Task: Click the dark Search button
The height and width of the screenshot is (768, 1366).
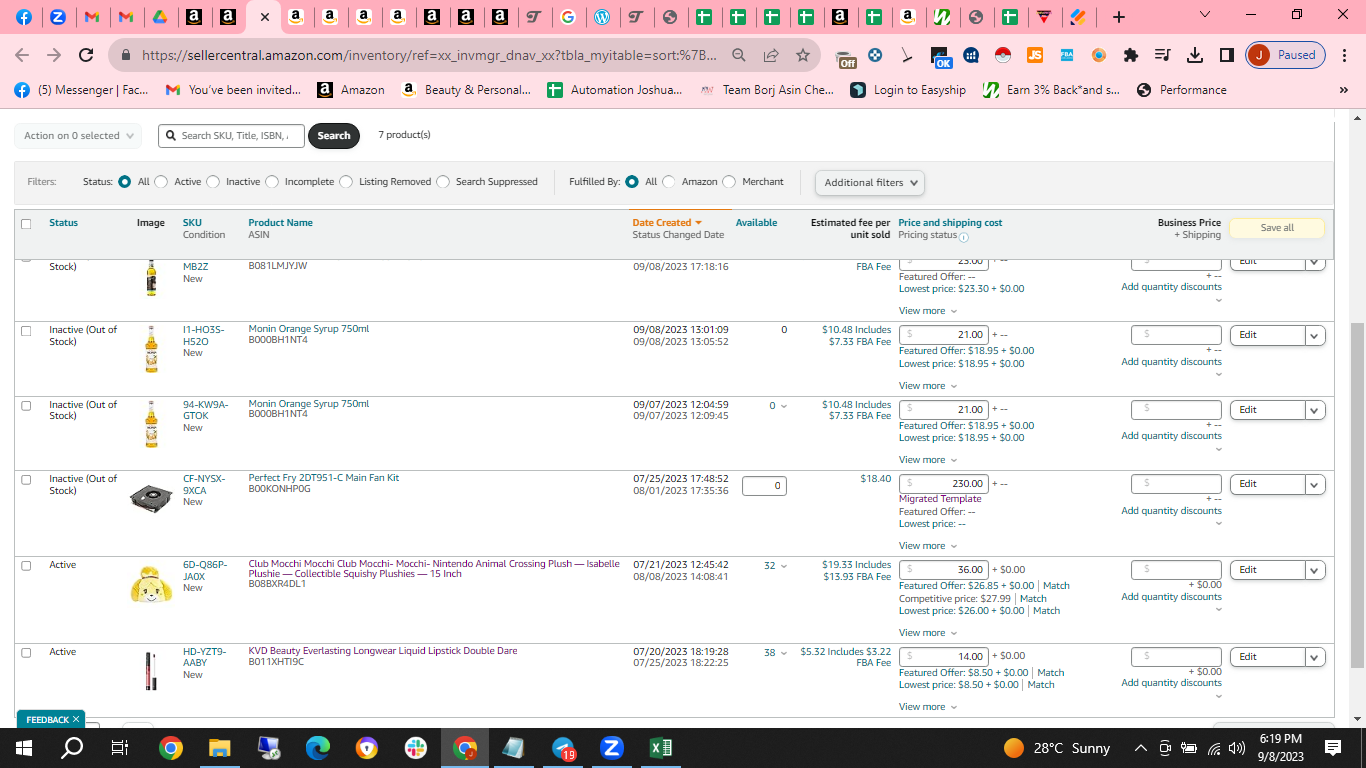Action: (334, 136)
